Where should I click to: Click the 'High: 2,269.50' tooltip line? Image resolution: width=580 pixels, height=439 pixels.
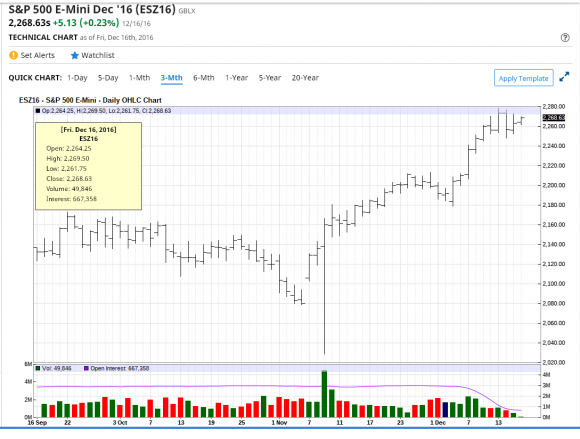tap(68, 159)
